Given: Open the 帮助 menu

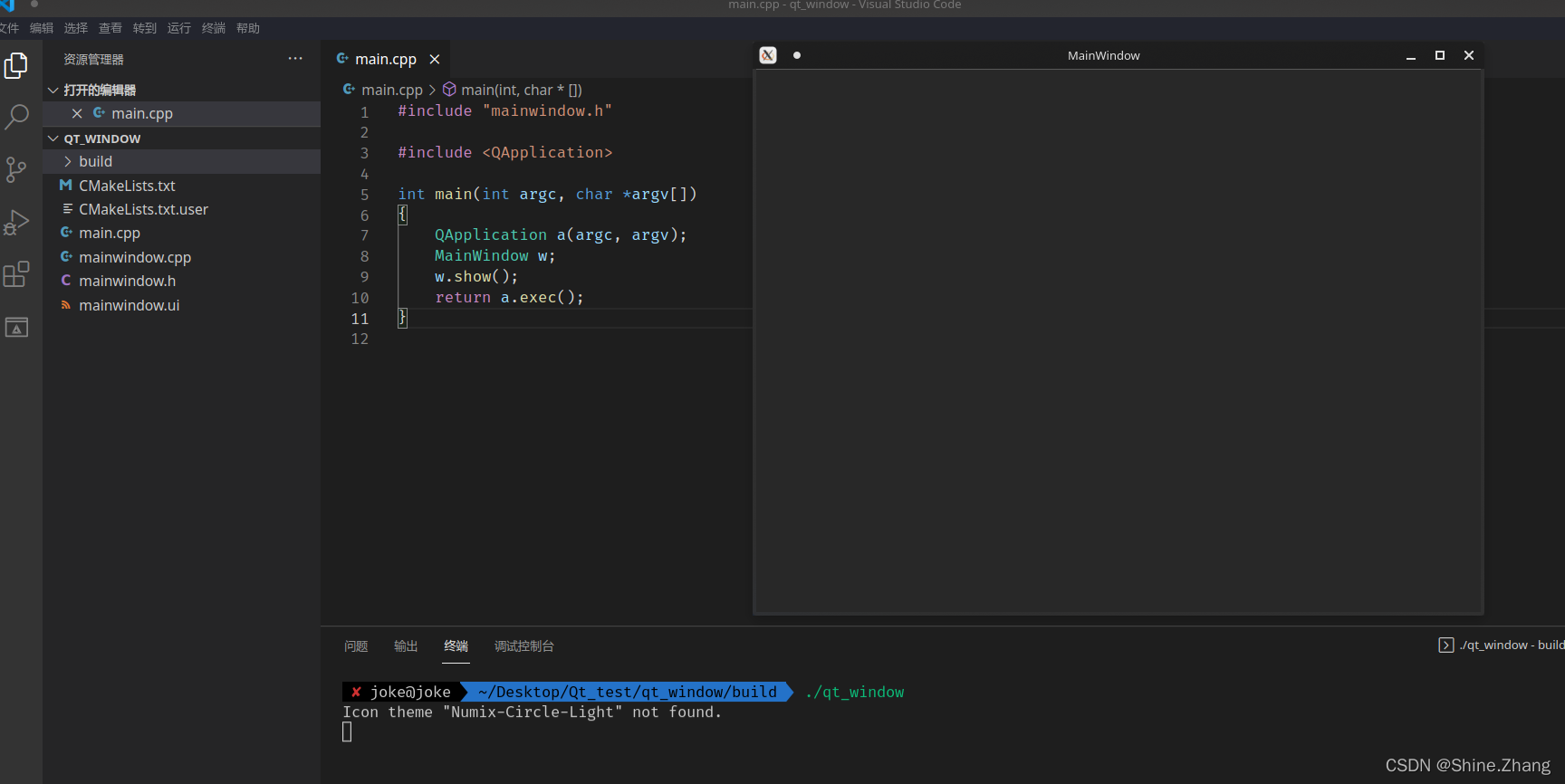Looking at the screenshot, I should click(248, 28).
